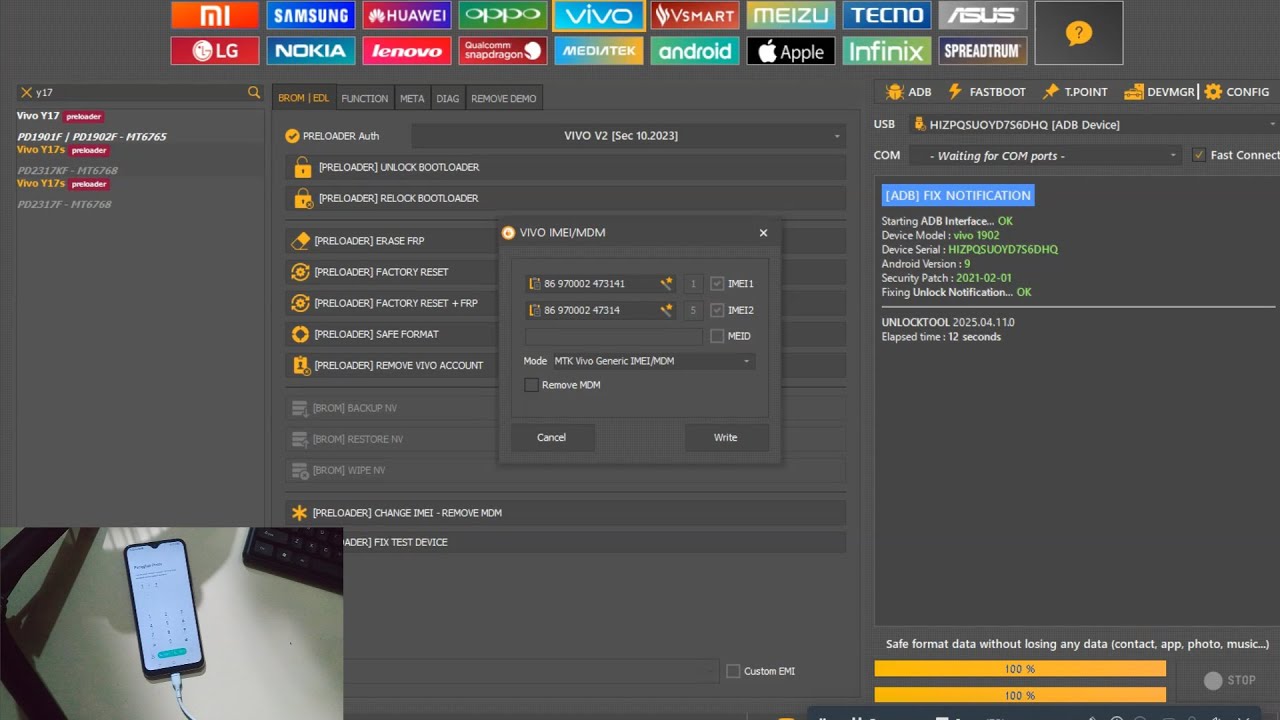Open the ASUS brand section
Viewport: 1280px width, 720px height.
983,15
